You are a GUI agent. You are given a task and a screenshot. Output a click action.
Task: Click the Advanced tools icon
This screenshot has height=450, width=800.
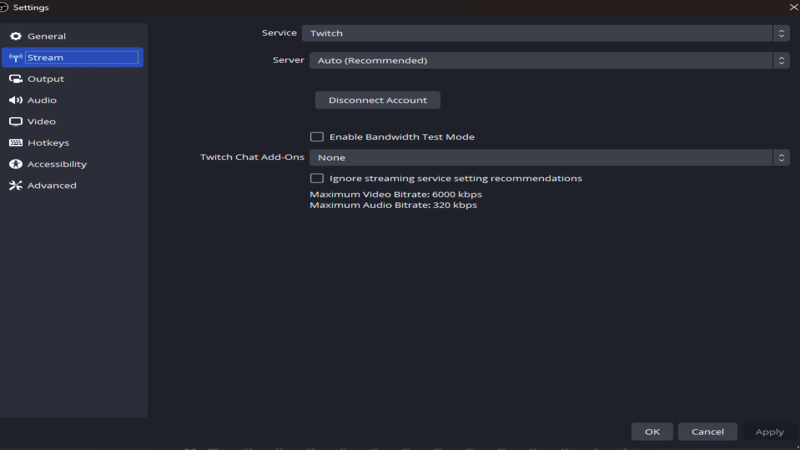coord(15,185)
